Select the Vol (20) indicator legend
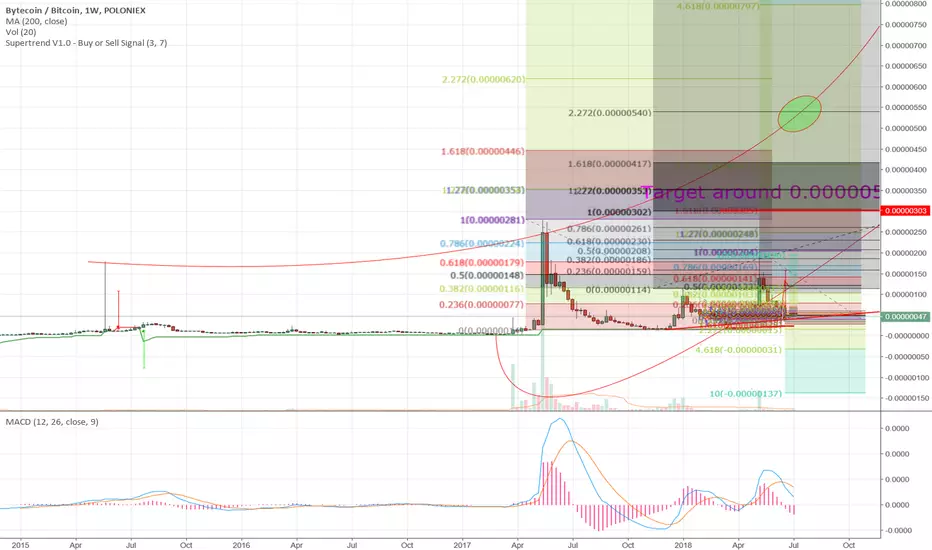Viewport: 932px width, 550px height. coord(21,32)
